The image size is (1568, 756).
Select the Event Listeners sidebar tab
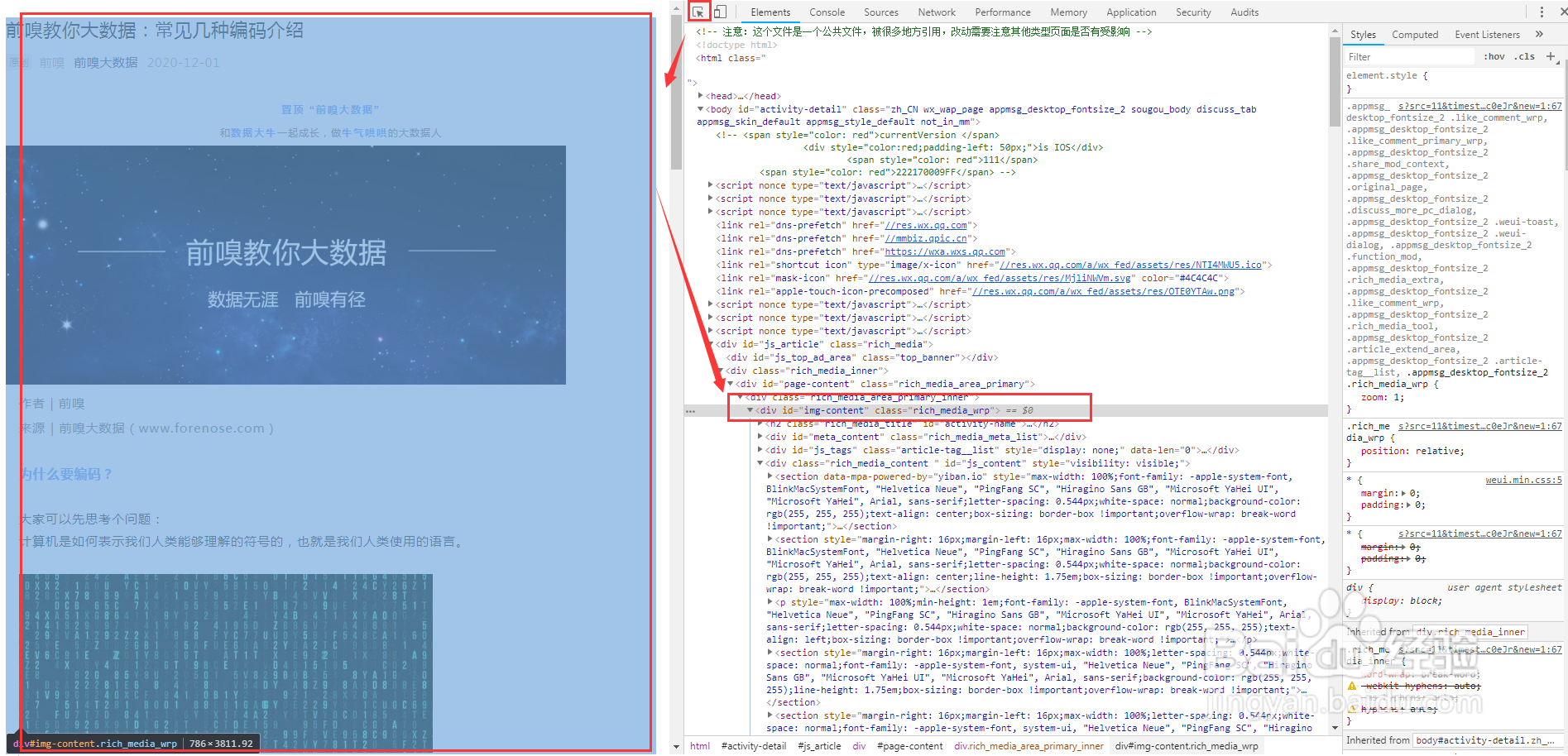point(1487,35)
